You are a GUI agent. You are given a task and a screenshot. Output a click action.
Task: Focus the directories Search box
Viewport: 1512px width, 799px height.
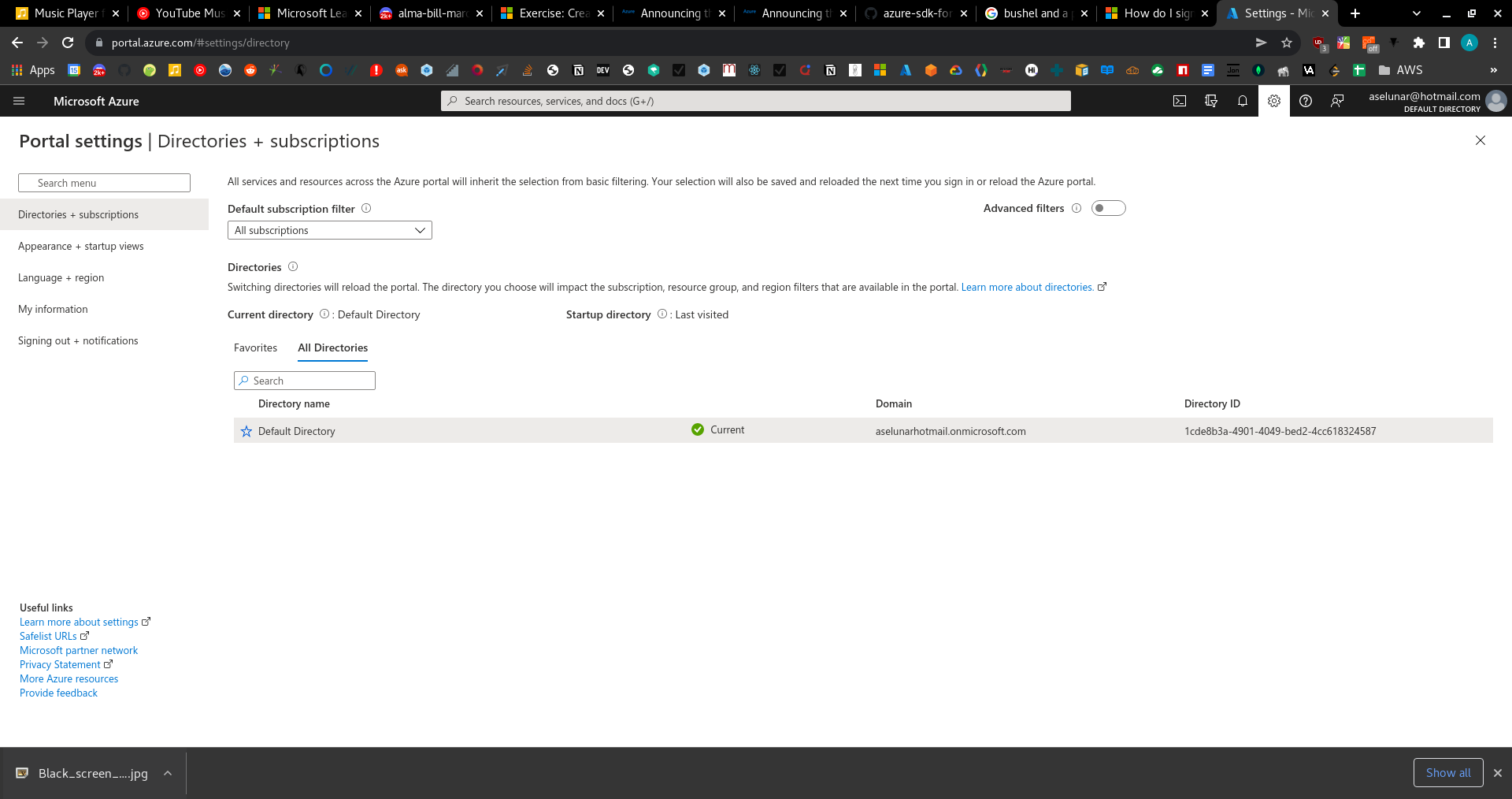(x=305, y=381)
